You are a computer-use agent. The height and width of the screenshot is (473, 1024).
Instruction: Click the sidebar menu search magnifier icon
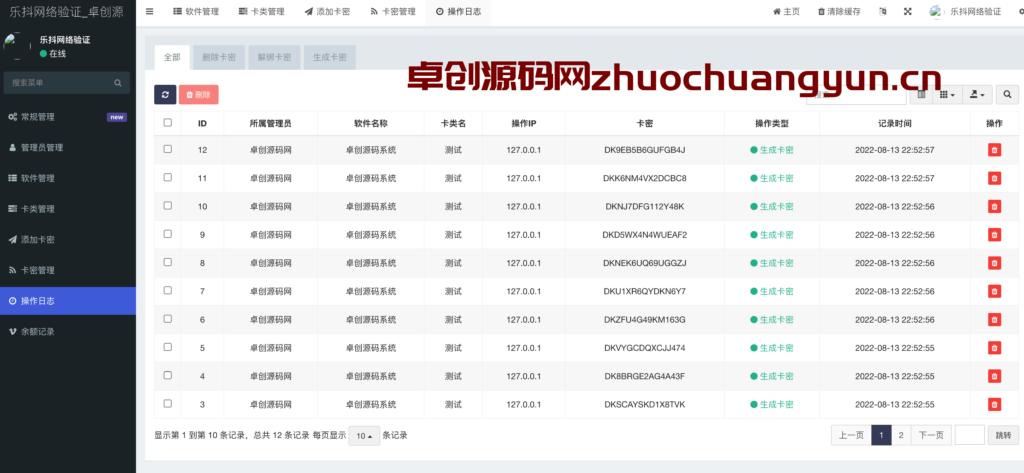click(118, 83)
